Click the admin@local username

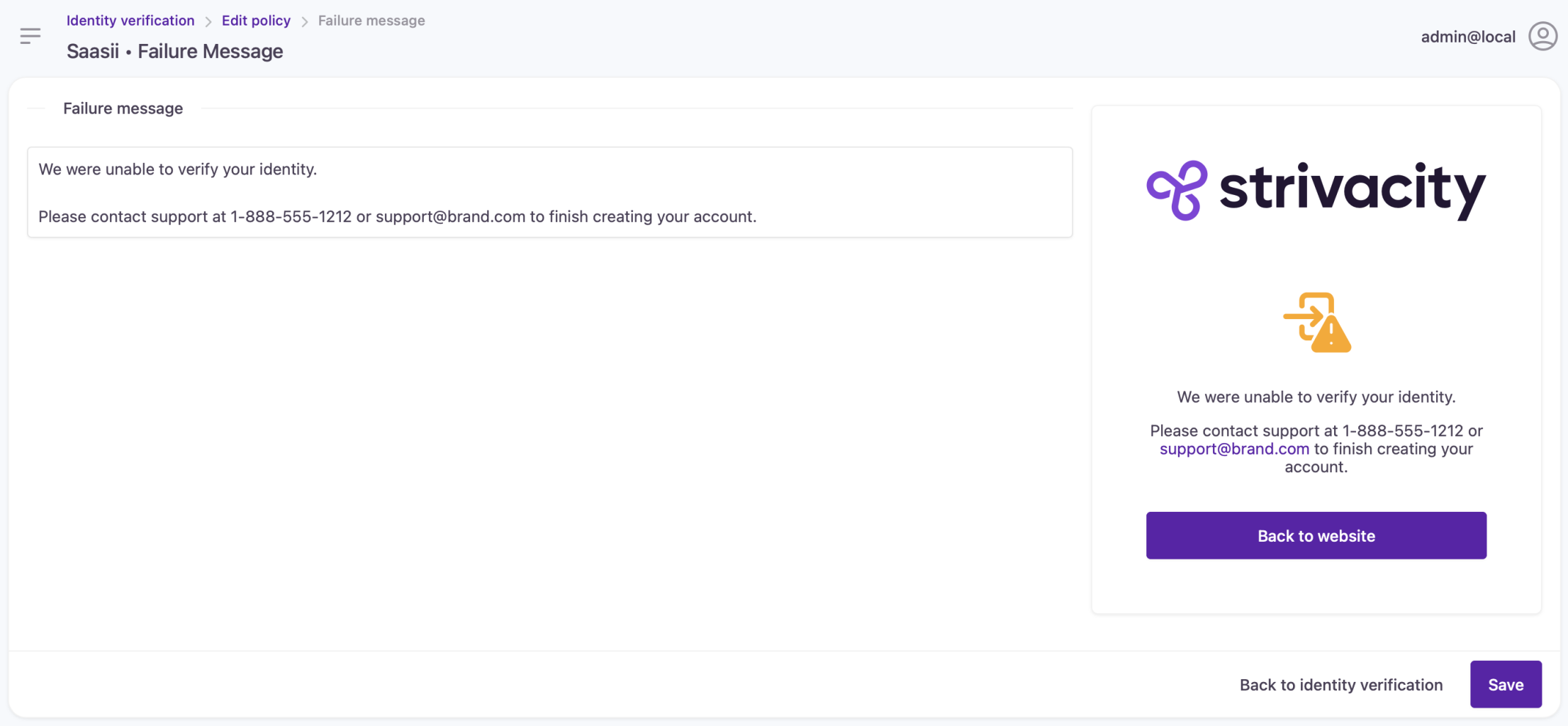pos(1468,37)
